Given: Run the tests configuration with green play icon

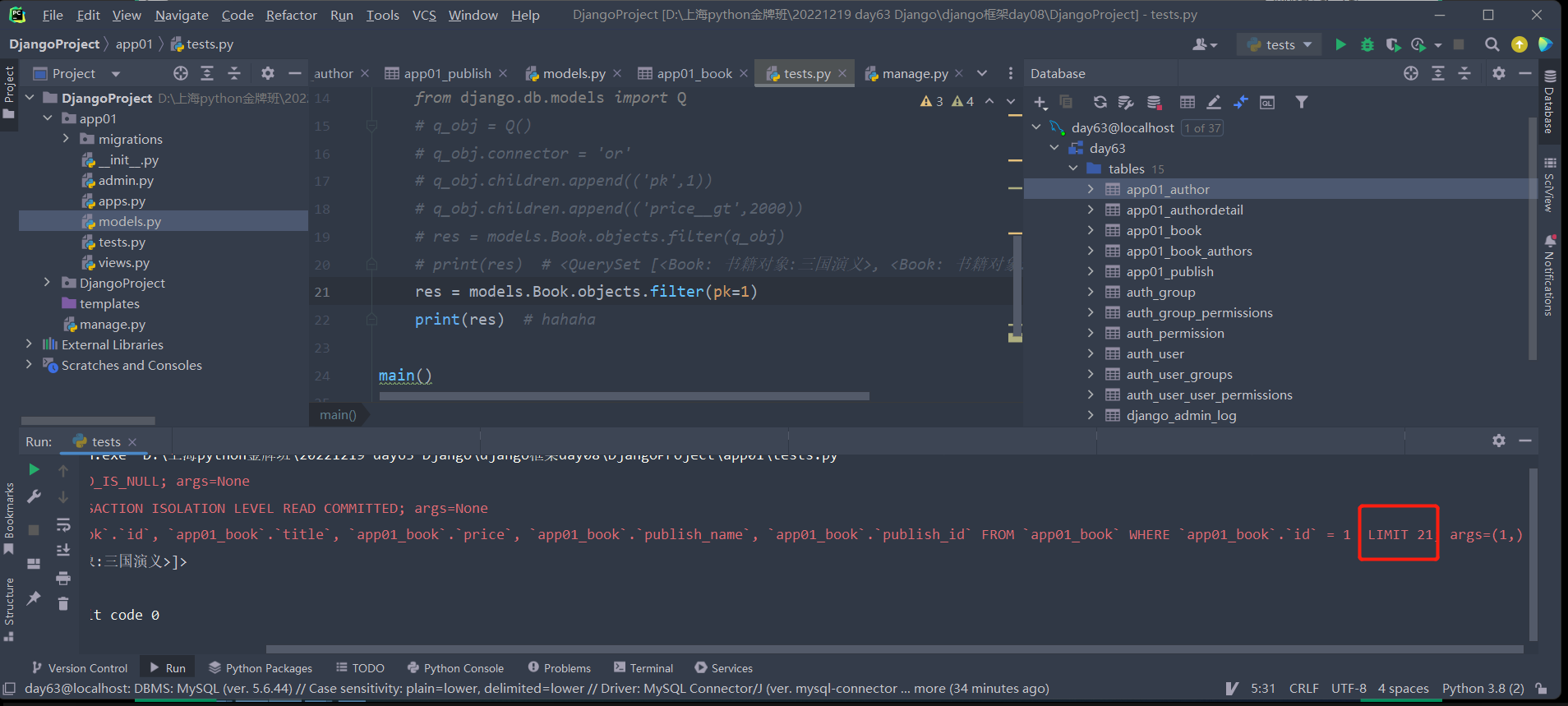Looking at the screenshot, I should (1340, 44).
